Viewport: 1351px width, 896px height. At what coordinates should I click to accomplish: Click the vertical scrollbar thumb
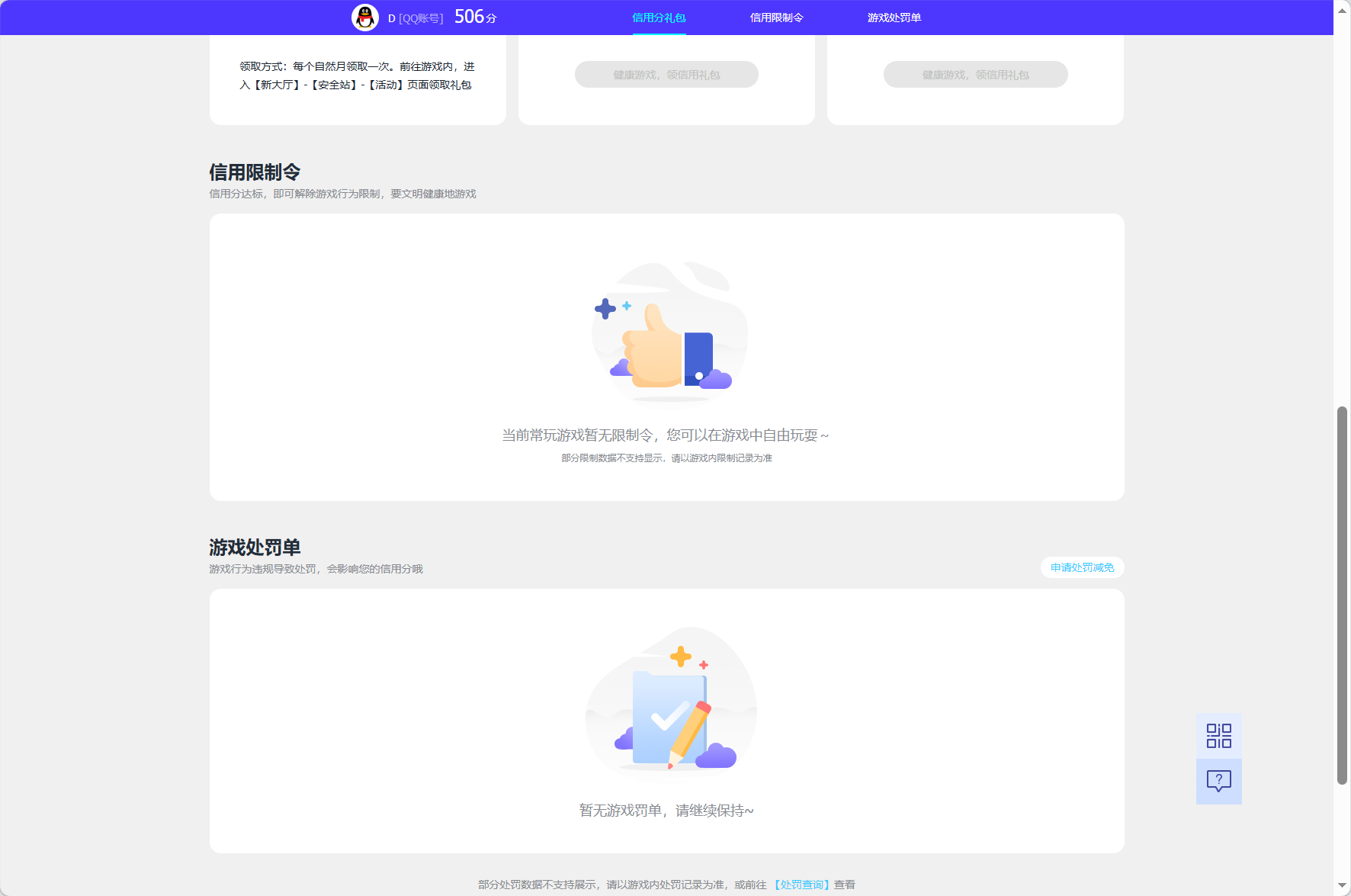[x=1342, y=596]
